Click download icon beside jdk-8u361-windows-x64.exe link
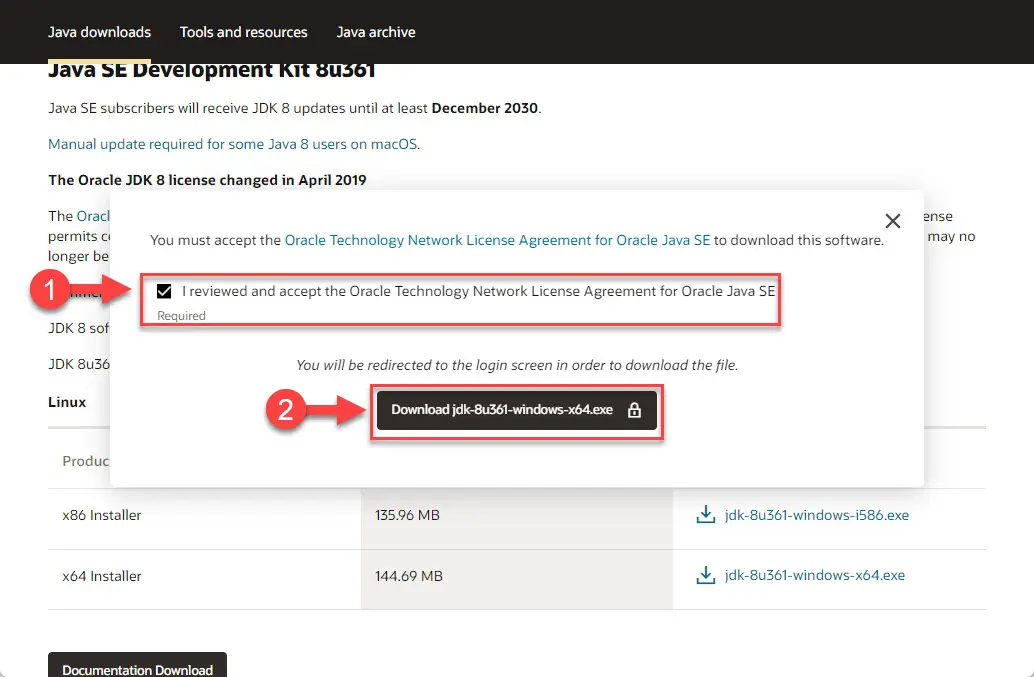Image resolution: width=1034 pixels, height=677 pixels. [706, 575]
